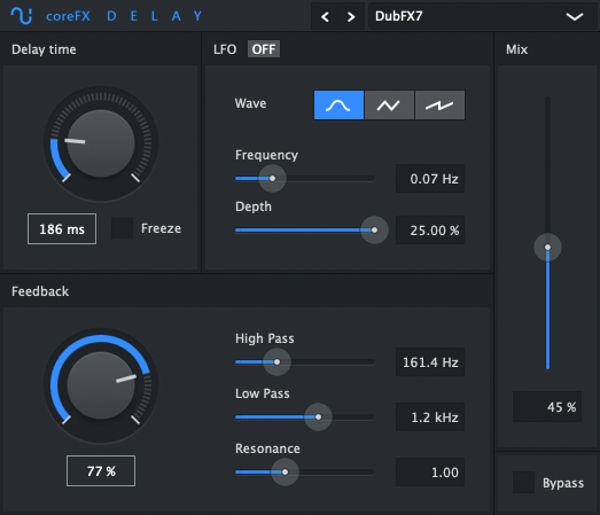Image resolution: width=600 pixels, height=515 pixels.
Task: Click the coreFX logo icon
Action: click(x=21, y=16)
